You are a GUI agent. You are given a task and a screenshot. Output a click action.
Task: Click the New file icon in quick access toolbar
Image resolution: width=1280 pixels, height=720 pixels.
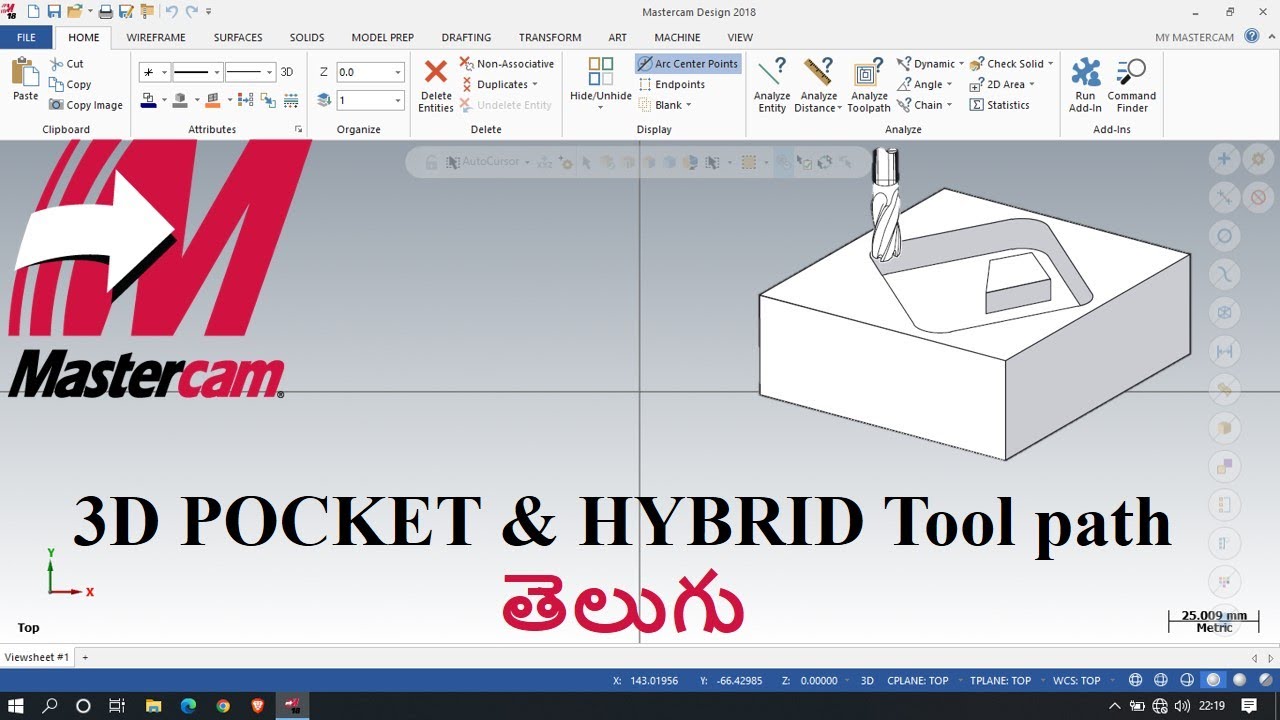tap(34, 12)
